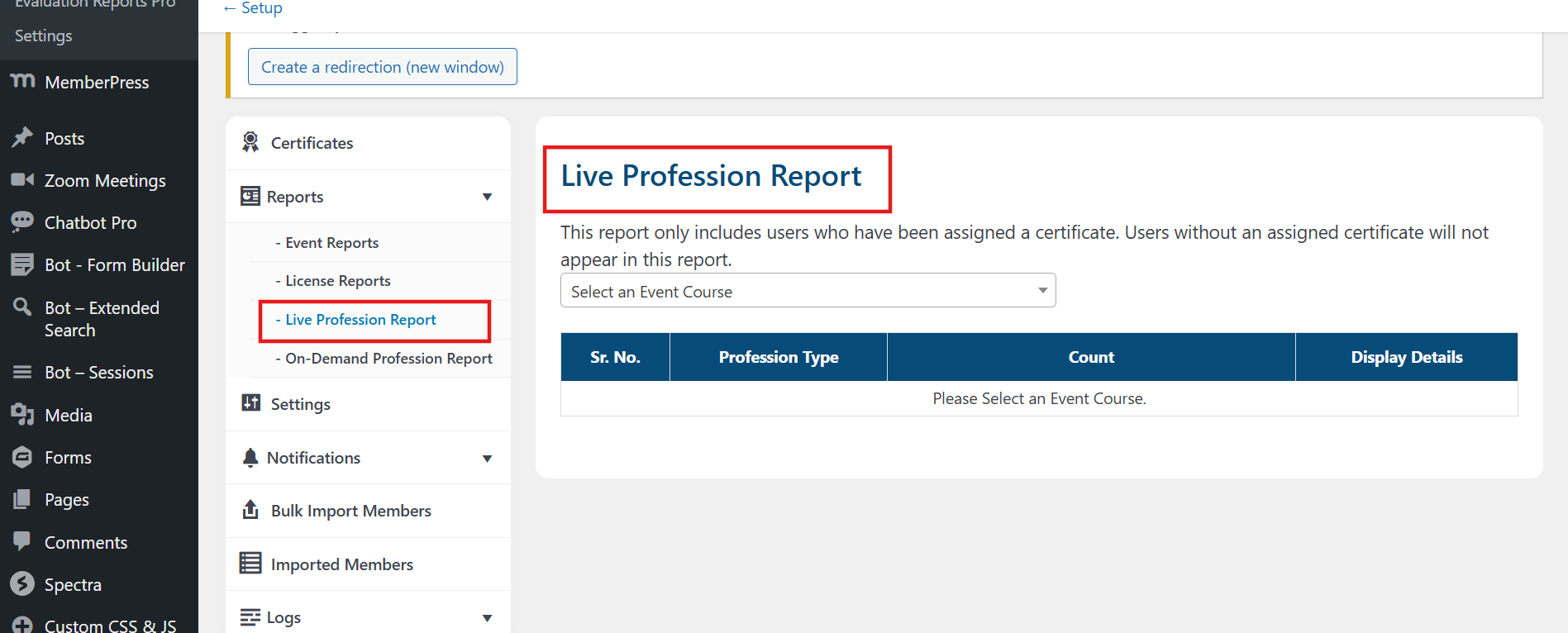This screenshot has height=633, width=1568.
Task: Click the Forms sidebar icon
Action: [x=22, y=457]
